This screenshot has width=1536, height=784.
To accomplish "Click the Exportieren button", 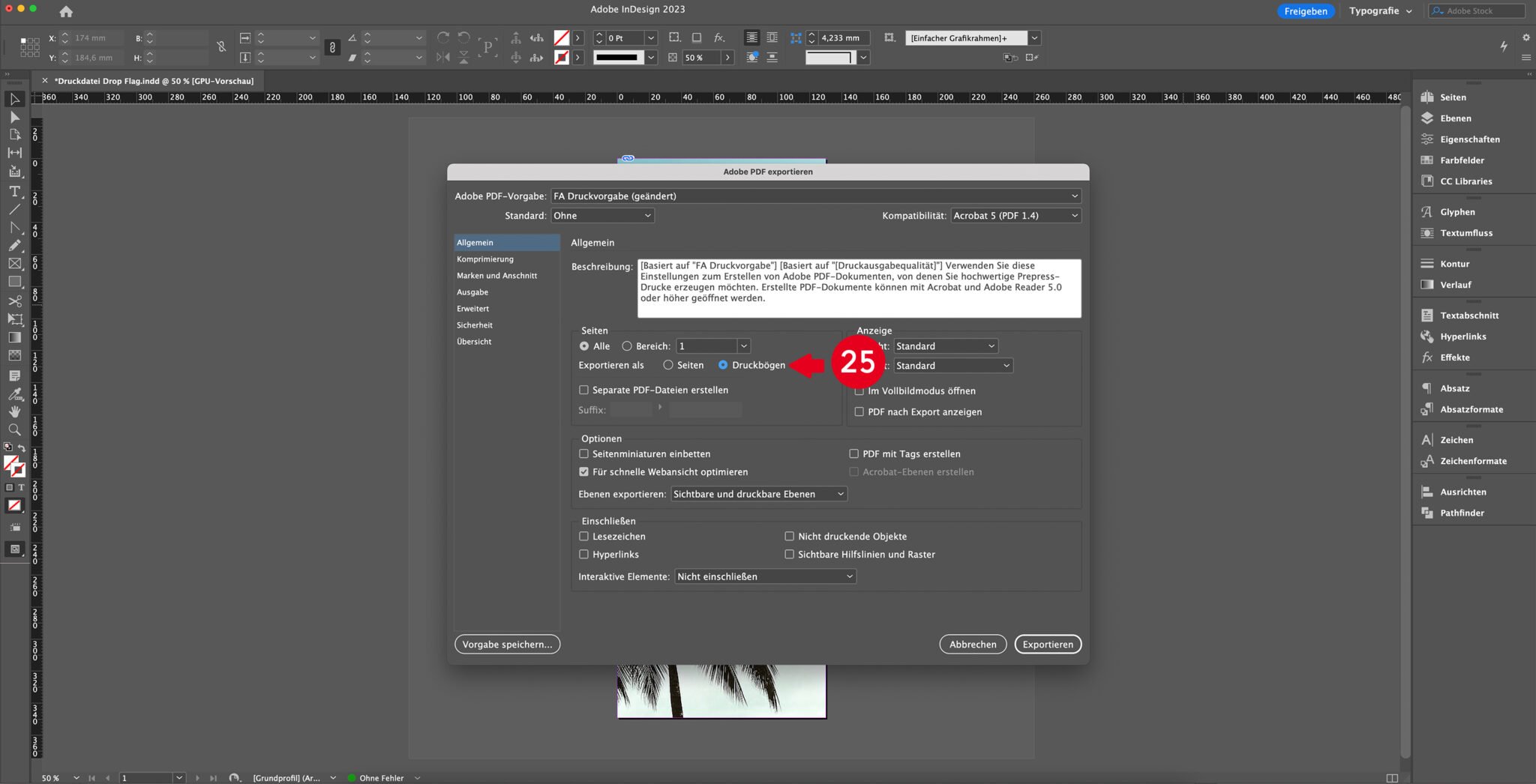I will click(1048, 644).
